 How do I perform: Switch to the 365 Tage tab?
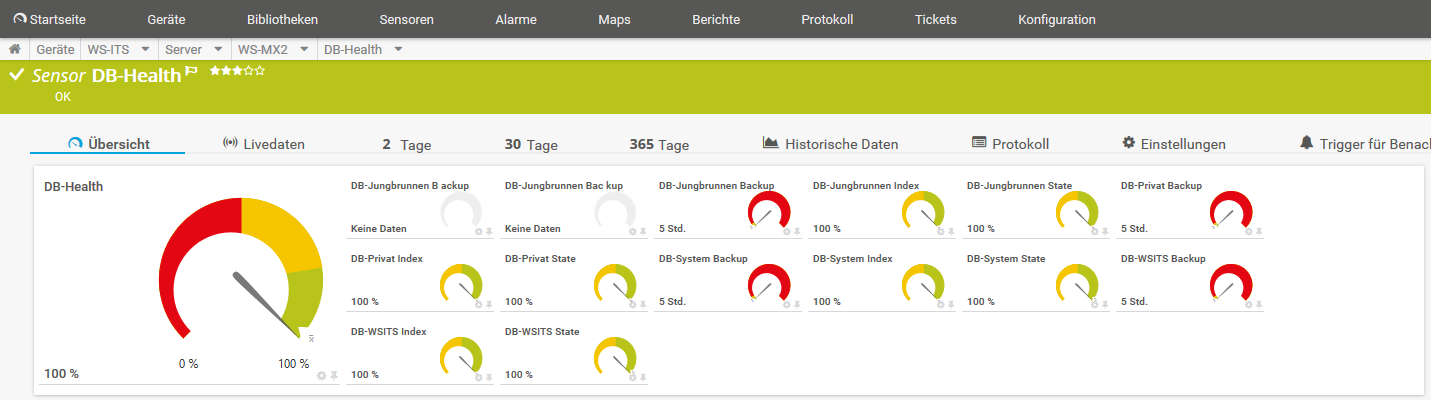[x=659, y=144]
